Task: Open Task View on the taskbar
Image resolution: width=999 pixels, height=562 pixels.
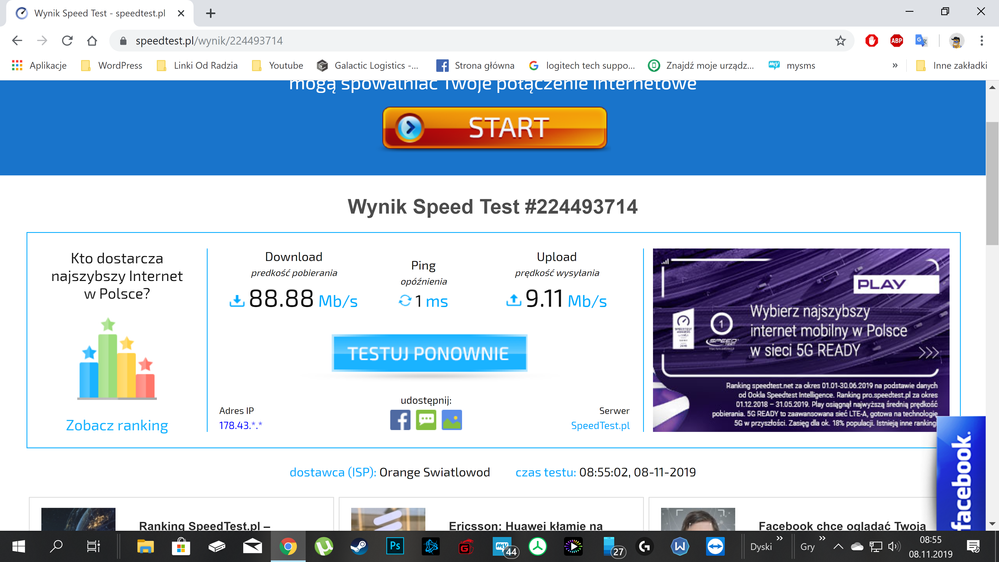Action: 93,547
